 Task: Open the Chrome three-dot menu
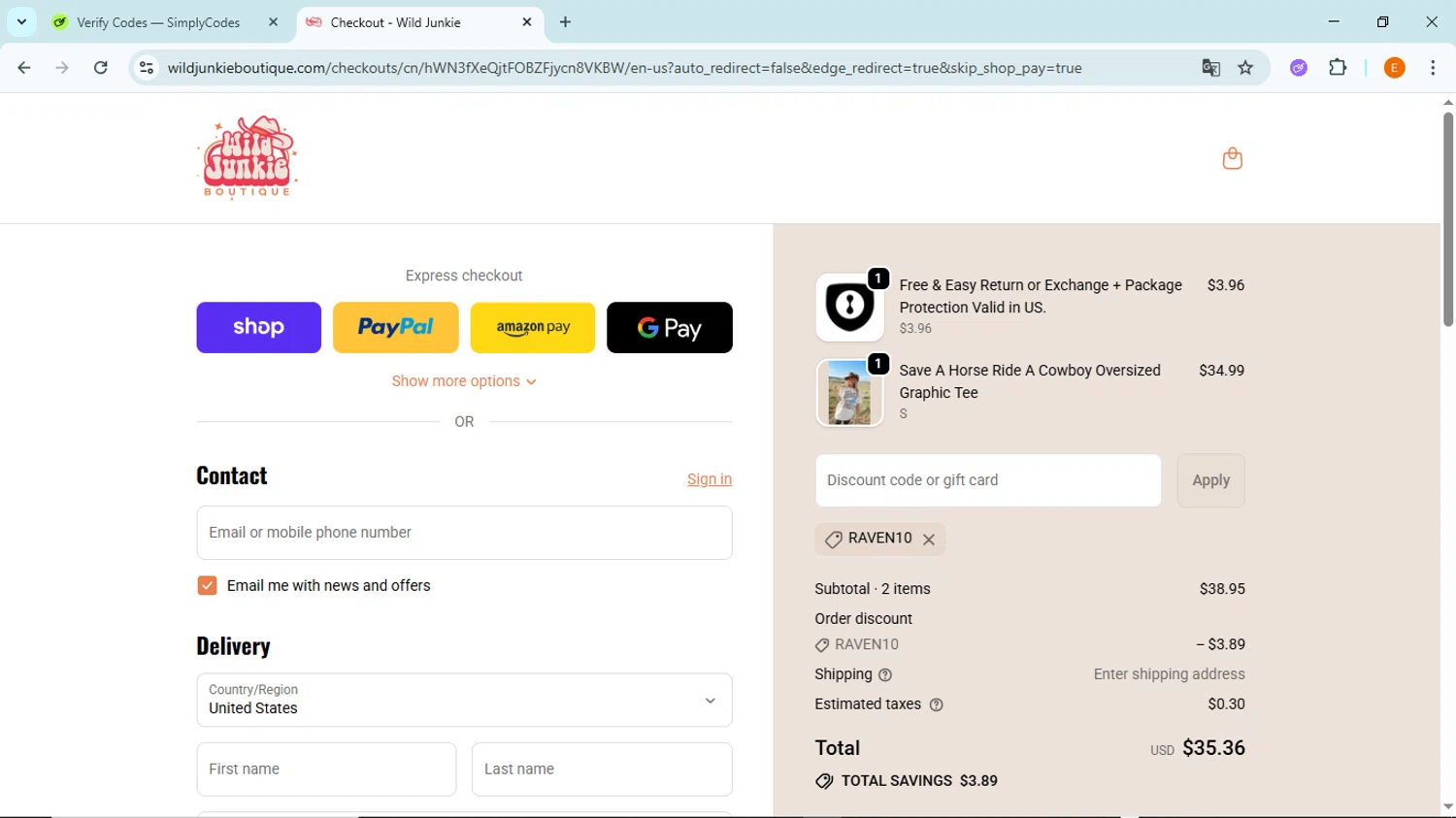tap(1433, 68)
